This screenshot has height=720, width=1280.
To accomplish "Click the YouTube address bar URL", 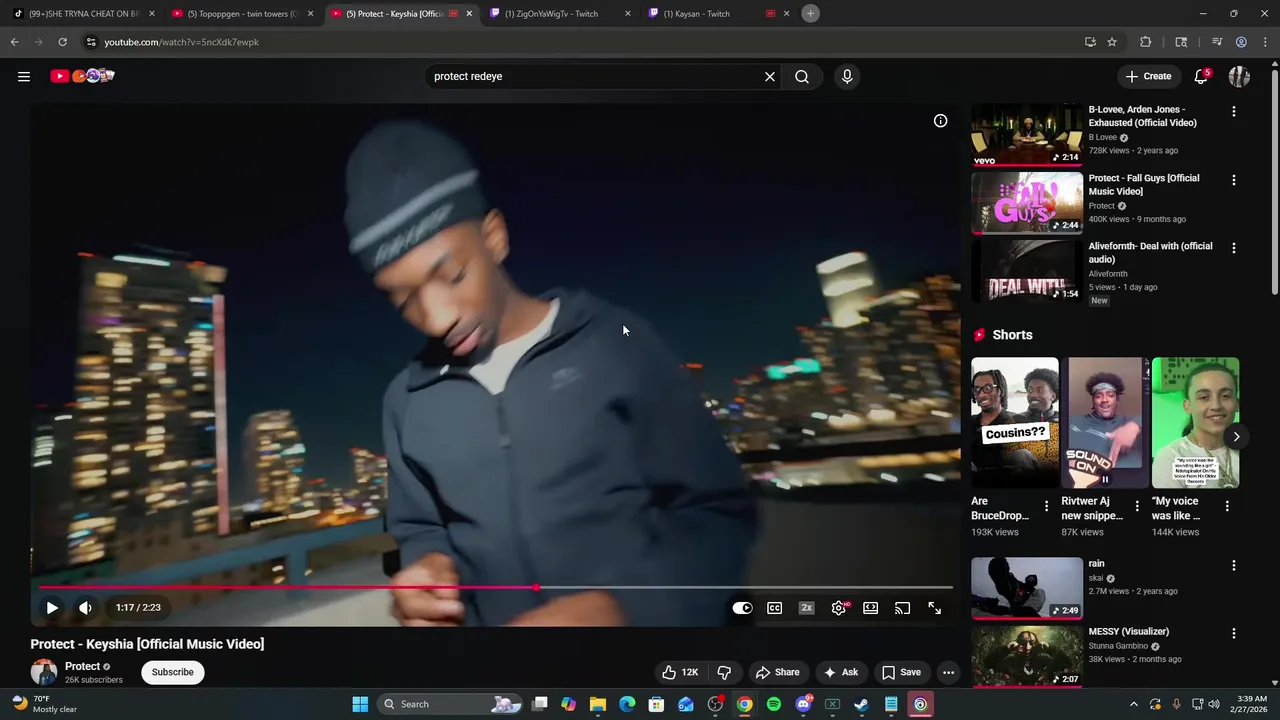I will (182, 42).
